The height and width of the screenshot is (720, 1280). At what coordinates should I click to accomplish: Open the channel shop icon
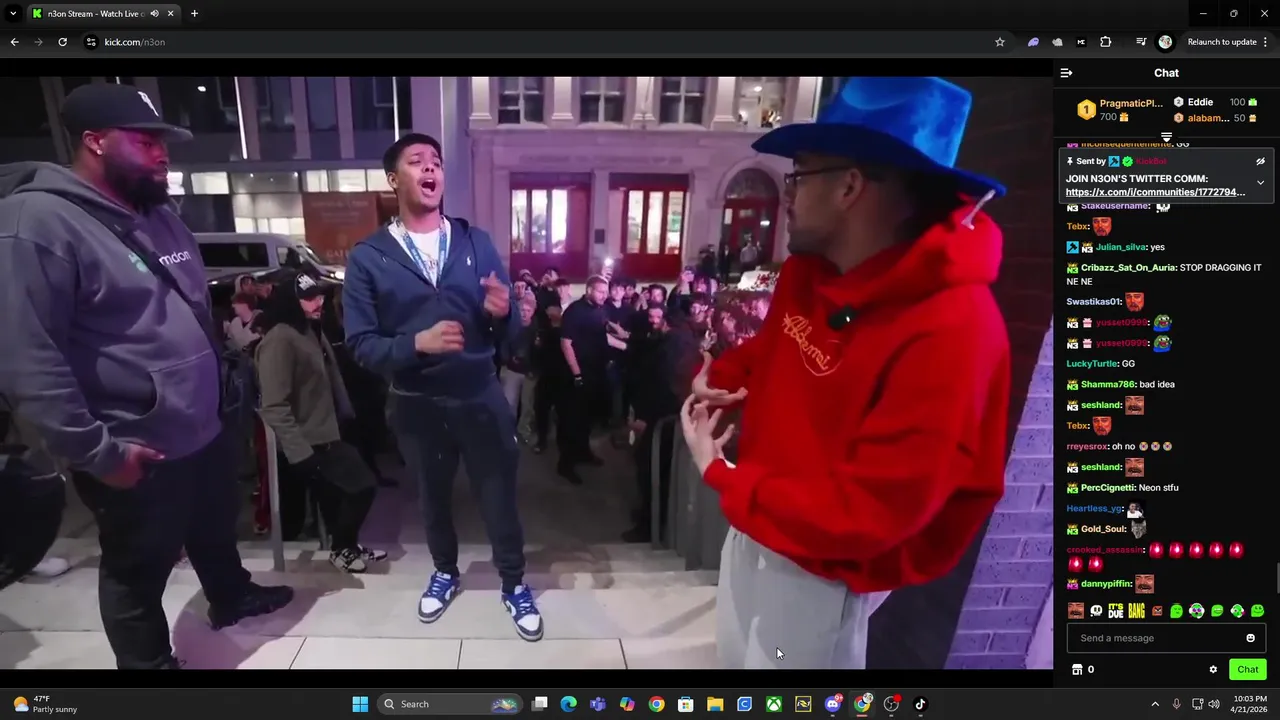coord(1077,669)
